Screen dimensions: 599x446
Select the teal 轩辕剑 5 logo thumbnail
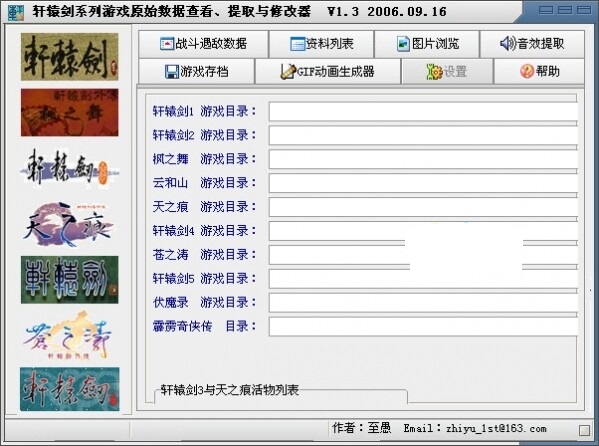coord(70,389)
